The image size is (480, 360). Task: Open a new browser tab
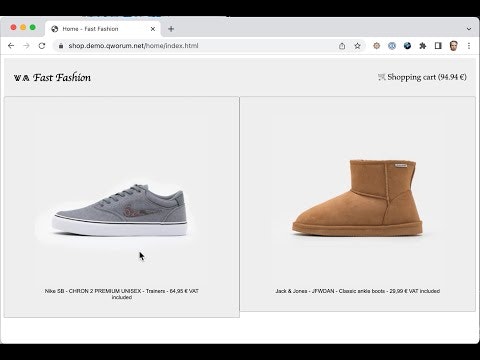pos(171,29)
